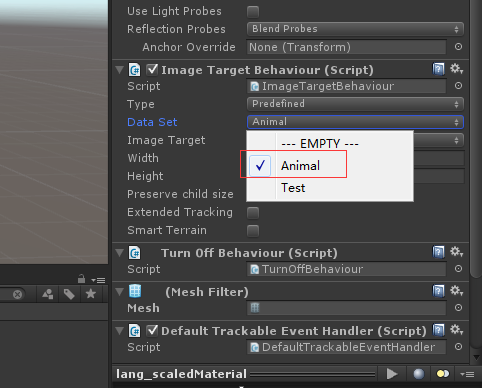
Task: Open the search by type filter icon
Action: click(x=48, y=294)
